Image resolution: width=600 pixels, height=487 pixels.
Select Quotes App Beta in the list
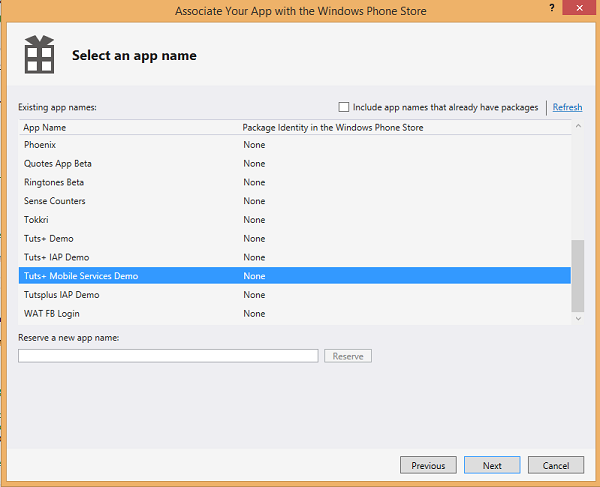(x=295, y=163)
